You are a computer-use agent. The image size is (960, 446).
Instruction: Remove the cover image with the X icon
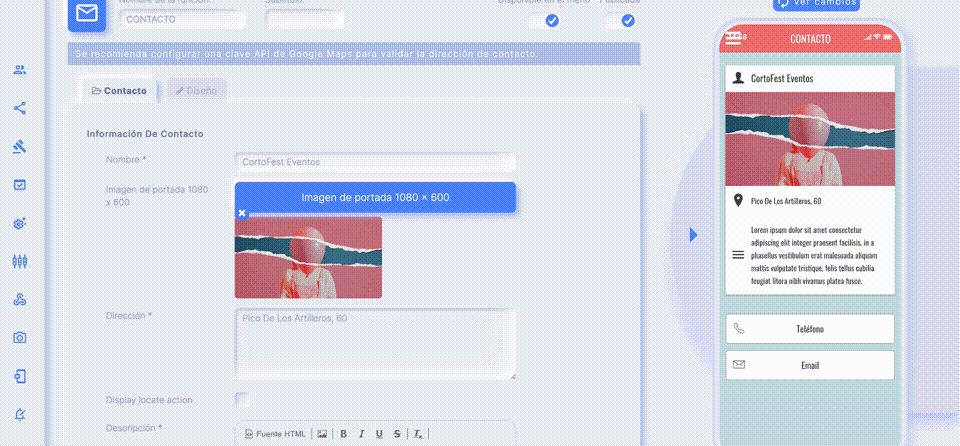click(242, 213)
